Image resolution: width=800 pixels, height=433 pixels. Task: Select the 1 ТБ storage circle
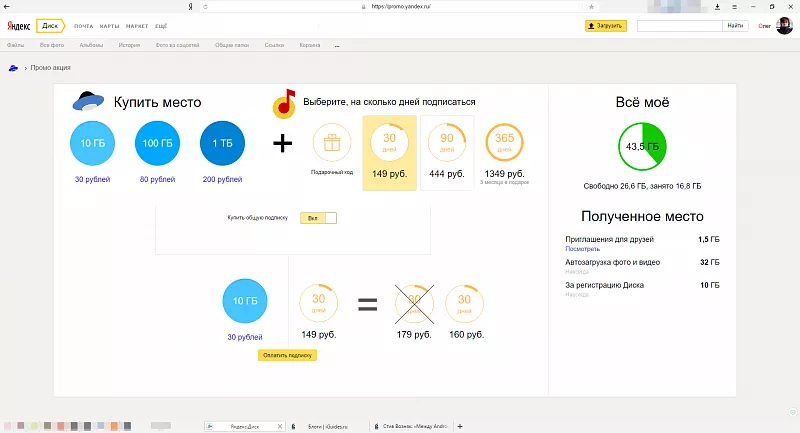pyautogui.click(x=222, y=143)
